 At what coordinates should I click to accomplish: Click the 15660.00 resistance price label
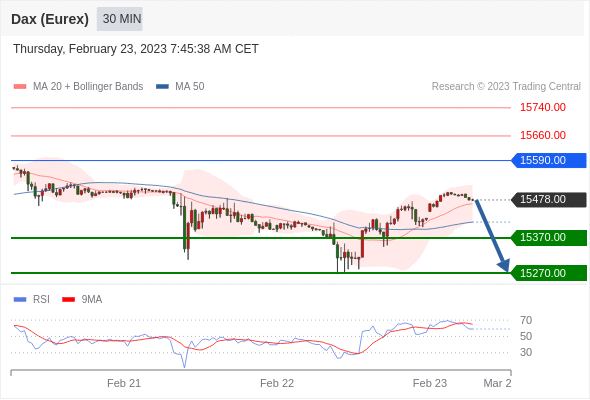(543, 135)
